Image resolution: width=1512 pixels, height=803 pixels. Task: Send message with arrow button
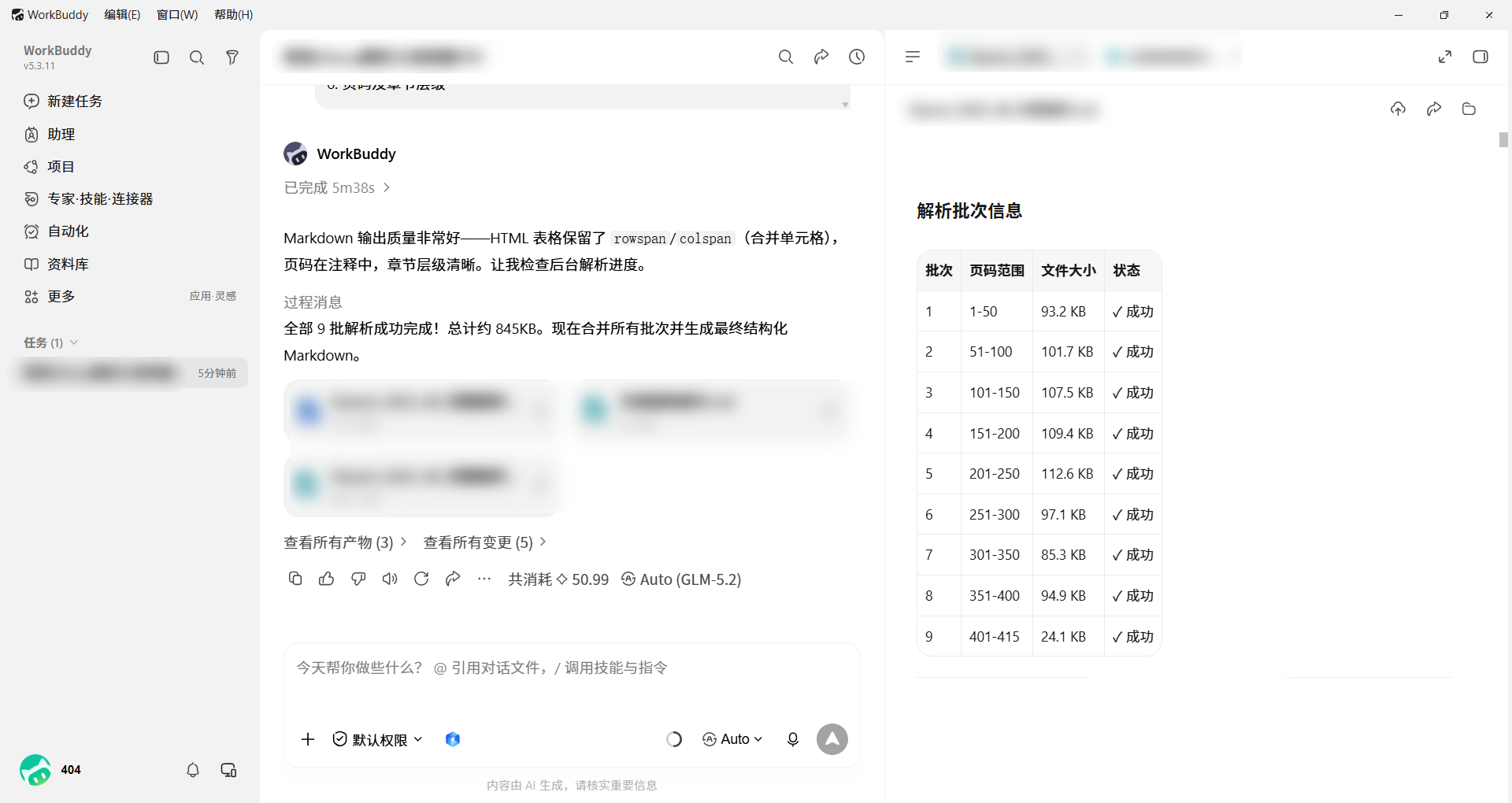click(x=832, y=739)
